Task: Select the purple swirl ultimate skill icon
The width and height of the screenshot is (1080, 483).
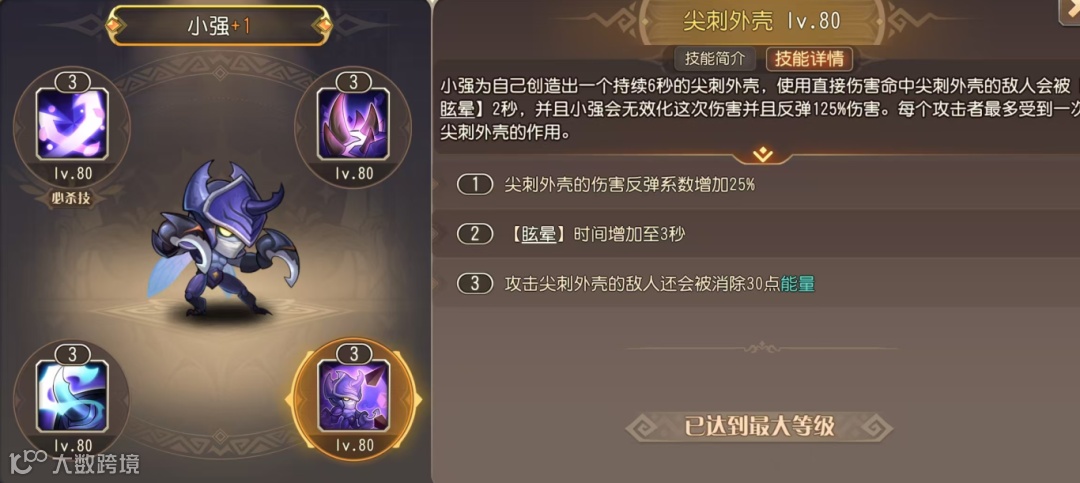Action: coord(72,124)
